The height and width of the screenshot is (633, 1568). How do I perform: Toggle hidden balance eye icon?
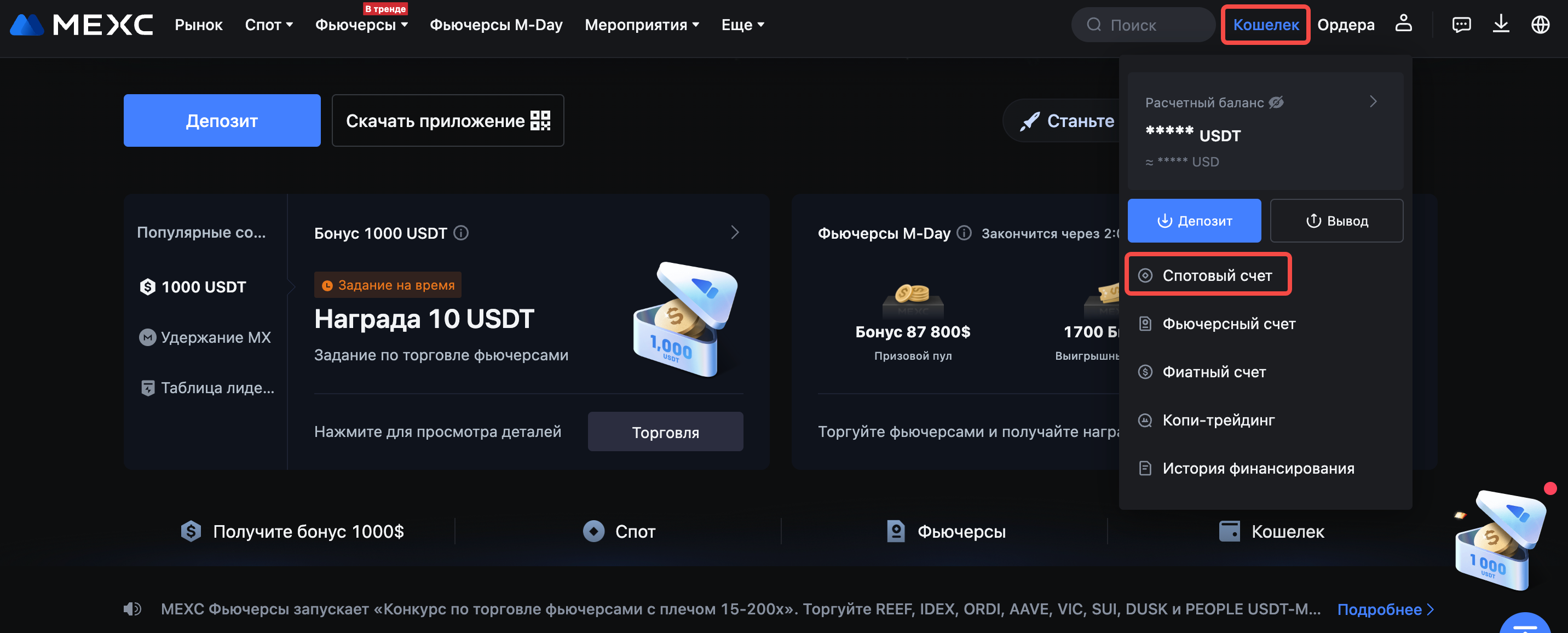tap(1276, 102)
